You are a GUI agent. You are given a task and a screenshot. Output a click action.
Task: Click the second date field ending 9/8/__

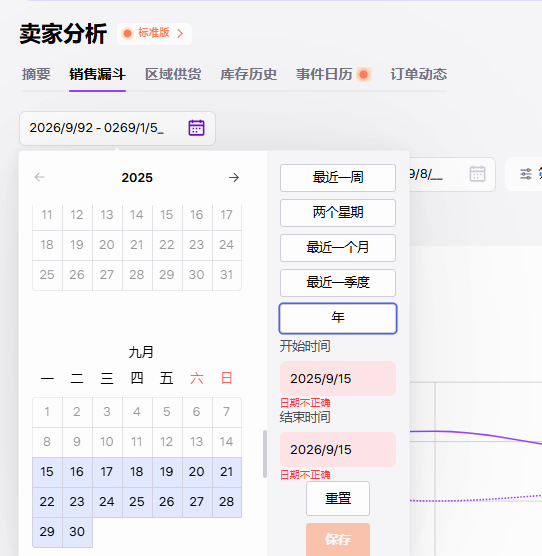coord(452,174)
